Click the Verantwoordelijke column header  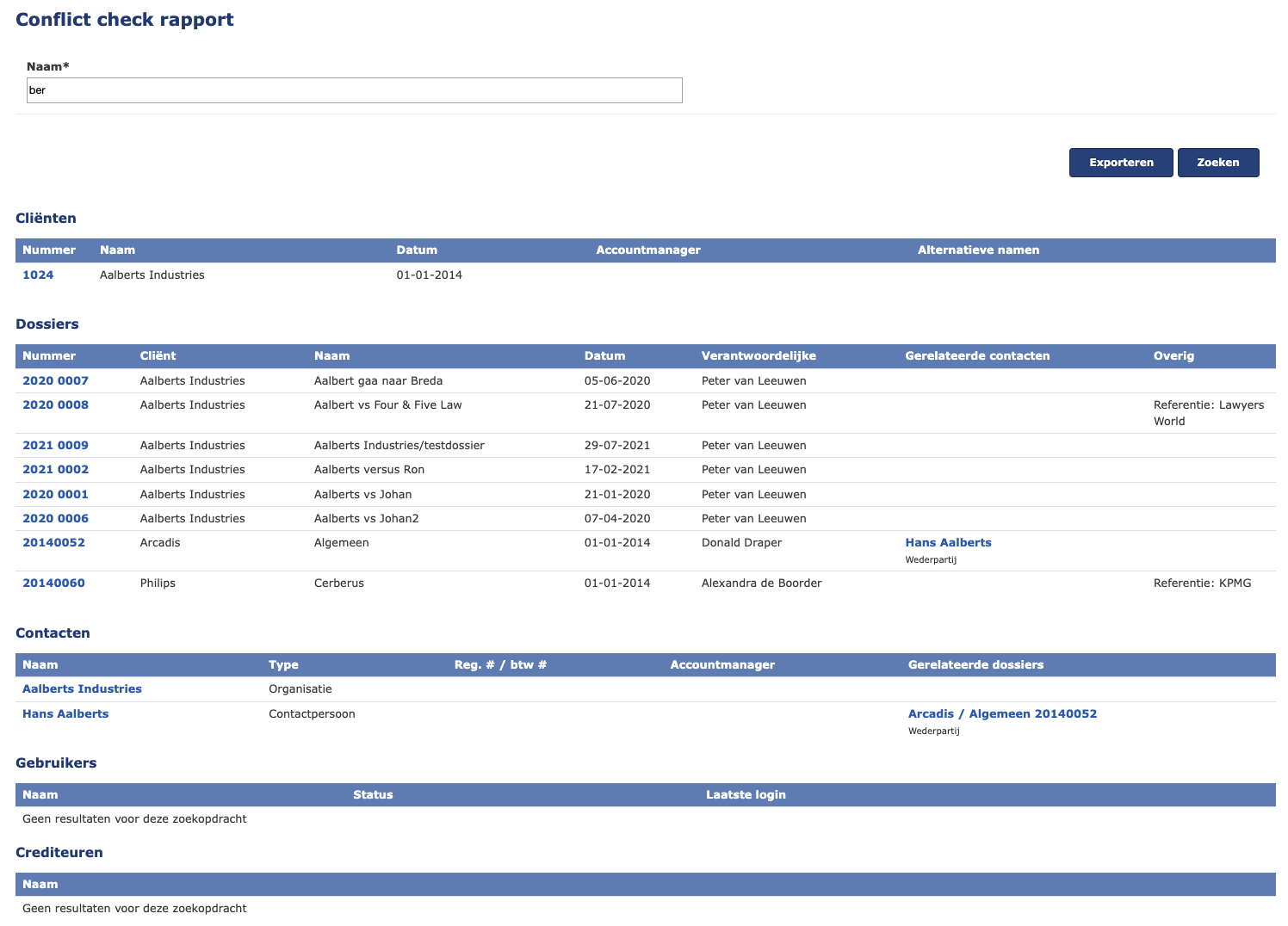pyautogui.click(x=759, y=356)
